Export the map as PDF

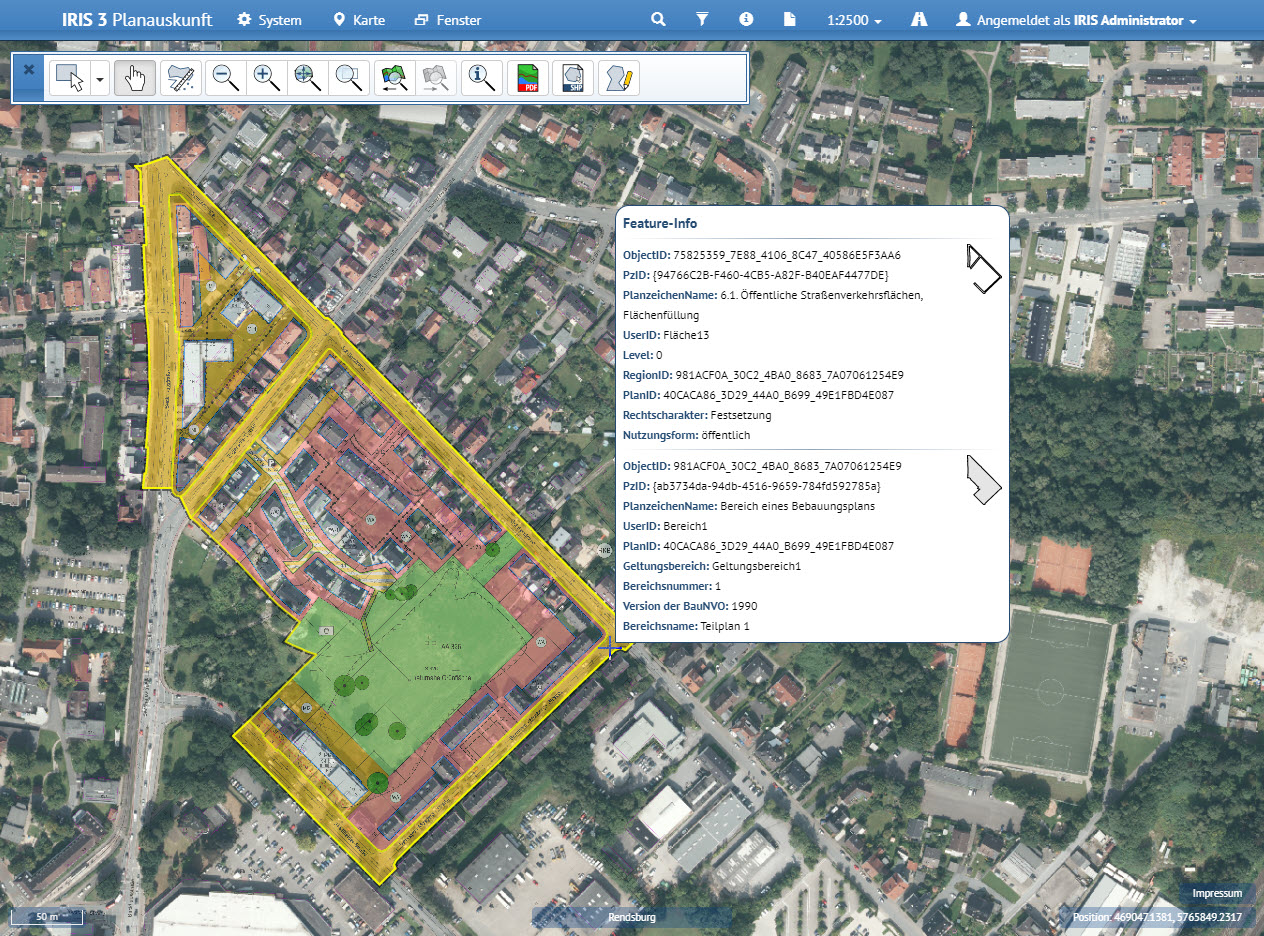tap(528, 78)
